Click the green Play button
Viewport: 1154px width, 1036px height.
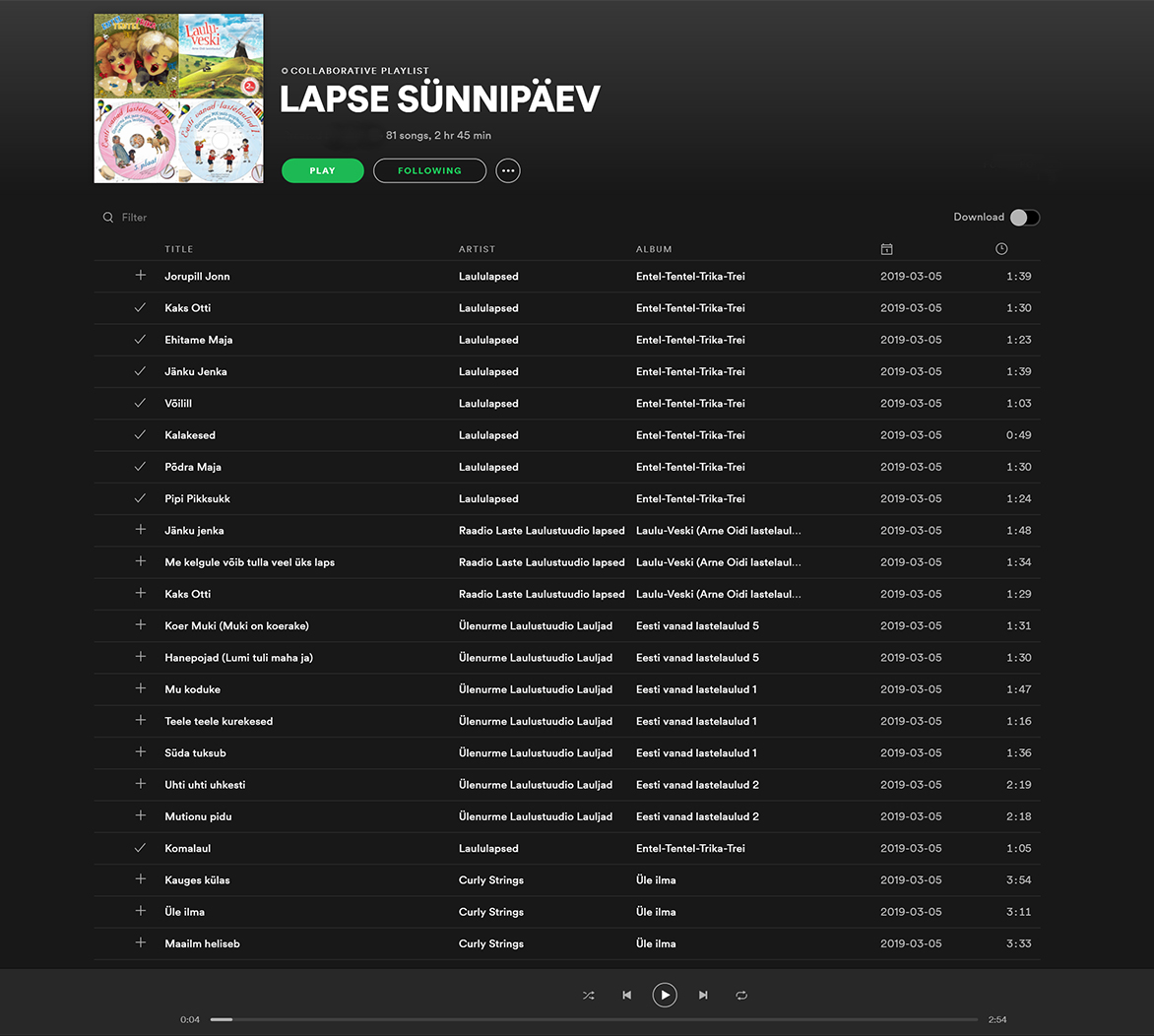point(322,170)
